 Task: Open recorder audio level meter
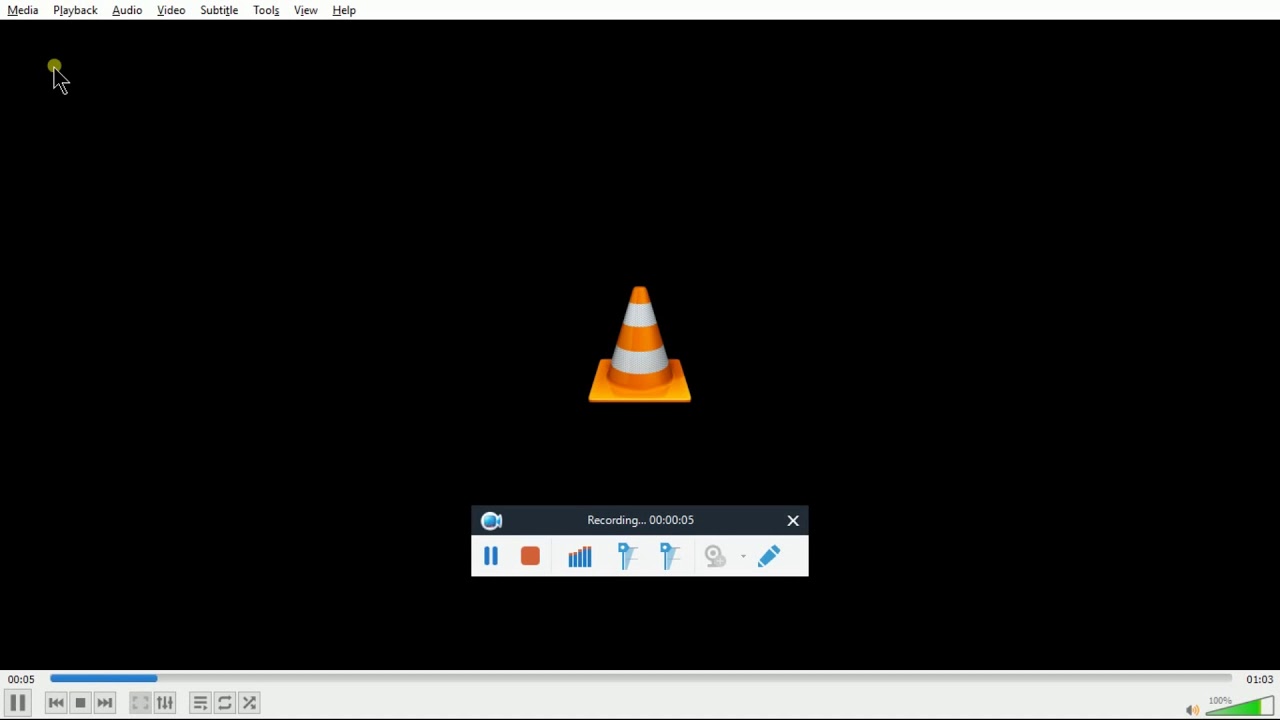[580, 556]
